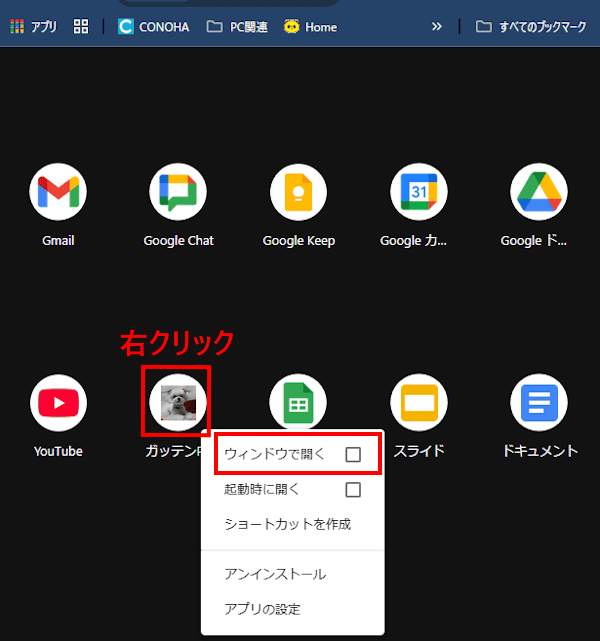Click the Google Keep label text

pyautogui.click(x=298, y=240)
